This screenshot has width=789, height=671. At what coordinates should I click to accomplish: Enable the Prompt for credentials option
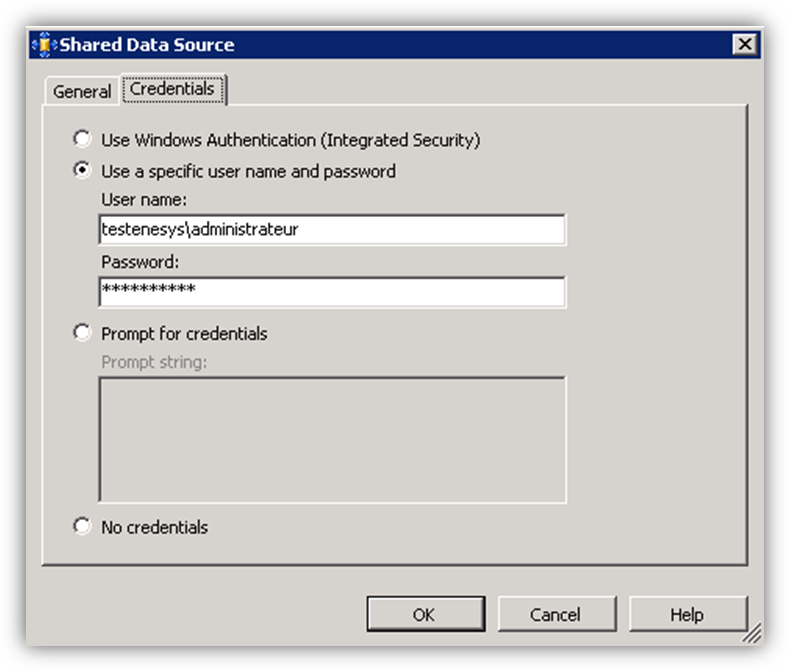click(82, 333)
